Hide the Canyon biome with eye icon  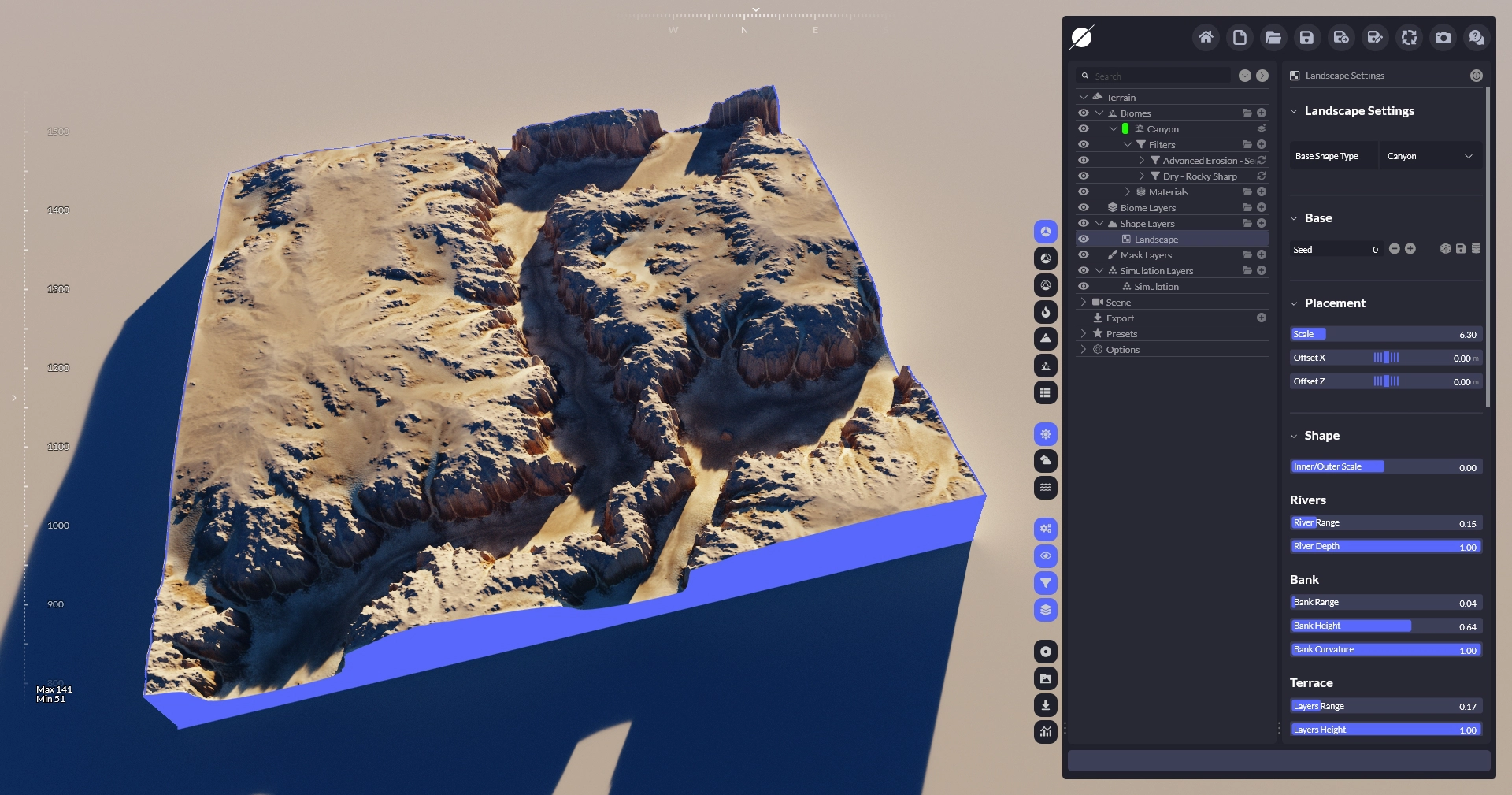click(x=1084, y=129)
